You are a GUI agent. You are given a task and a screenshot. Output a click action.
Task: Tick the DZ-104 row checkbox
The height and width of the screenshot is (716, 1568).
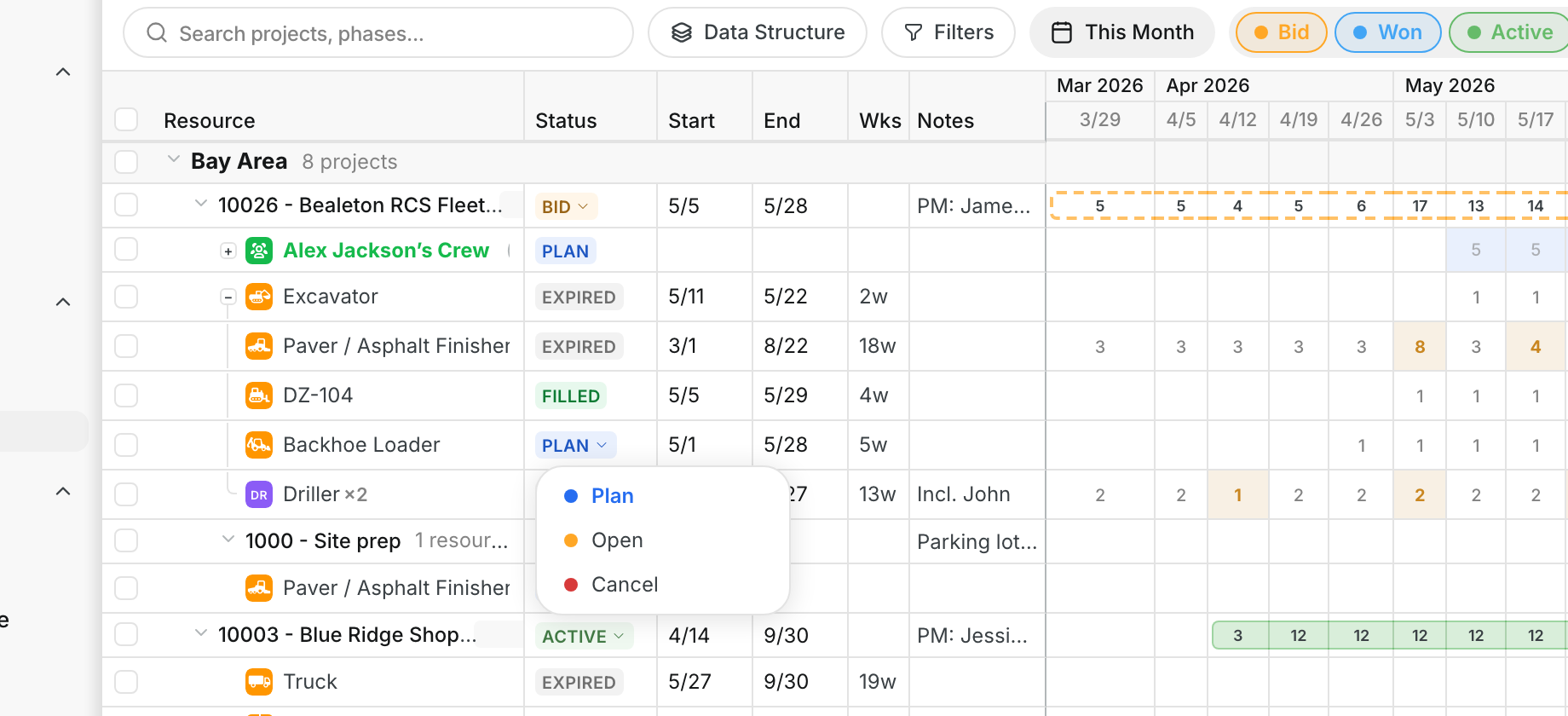pos(126,396)
